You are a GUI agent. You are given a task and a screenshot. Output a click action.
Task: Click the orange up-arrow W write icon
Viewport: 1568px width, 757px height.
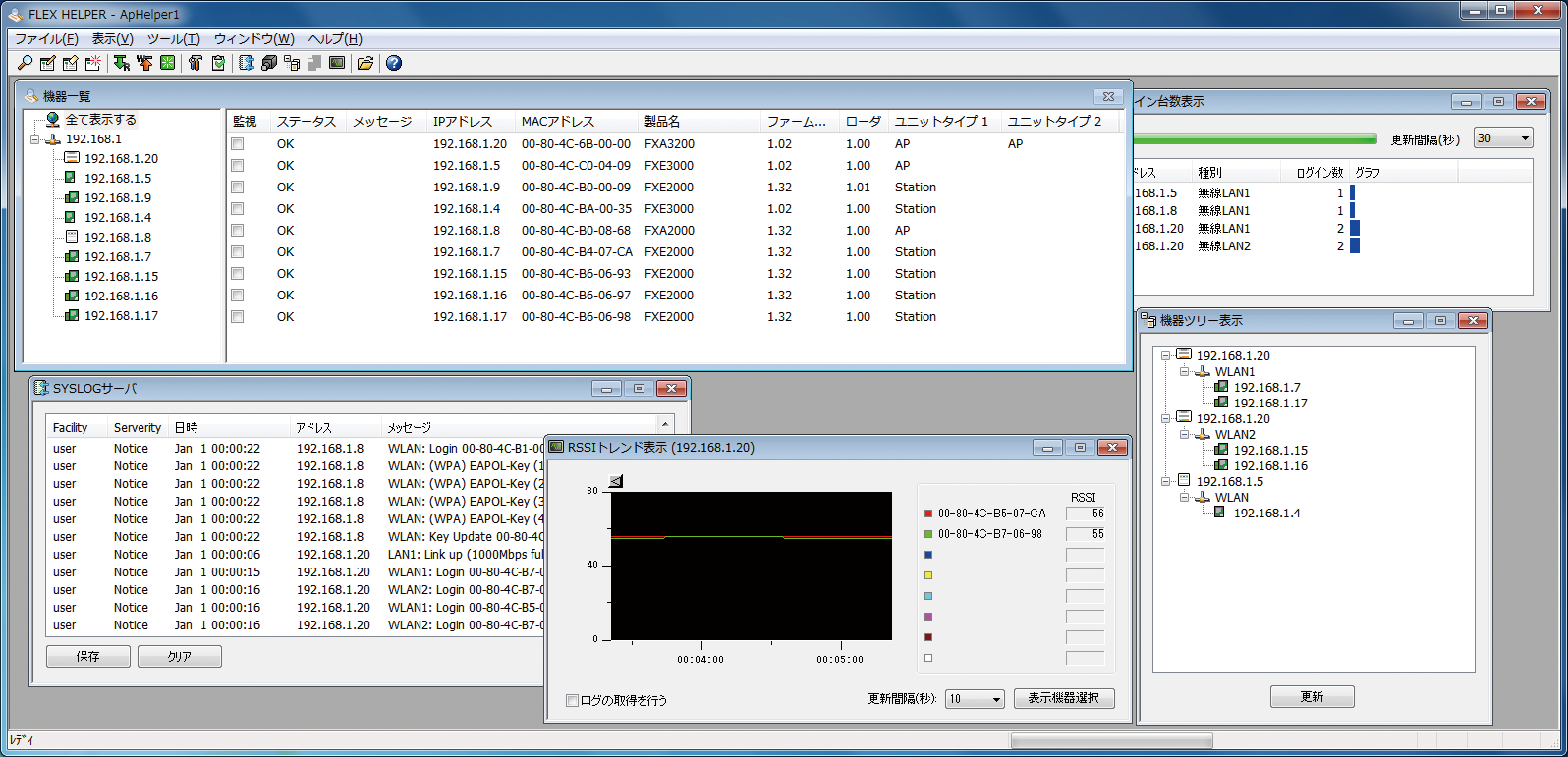144,63
